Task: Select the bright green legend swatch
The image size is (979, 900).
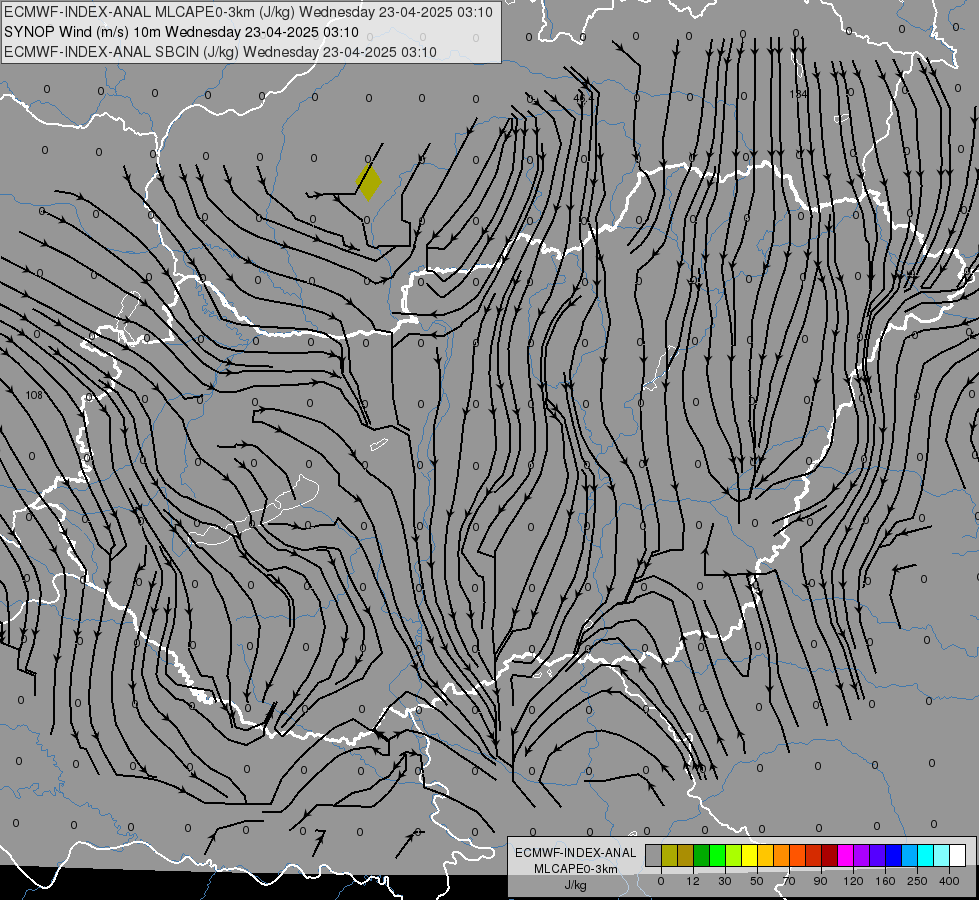Action: click(718, 855)
